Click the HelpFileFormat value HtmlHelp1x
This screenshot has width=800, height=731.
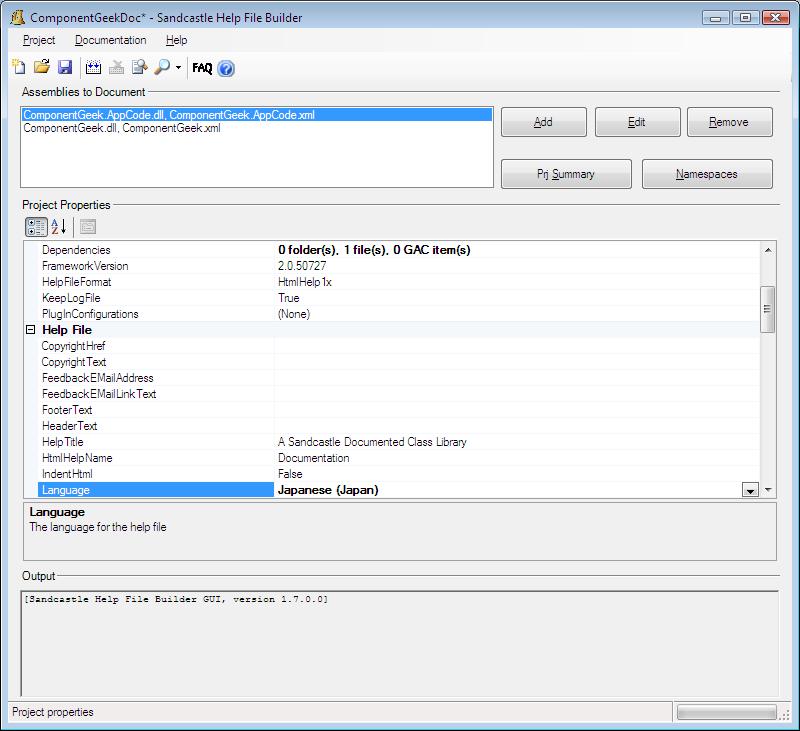tap(305, 282)
